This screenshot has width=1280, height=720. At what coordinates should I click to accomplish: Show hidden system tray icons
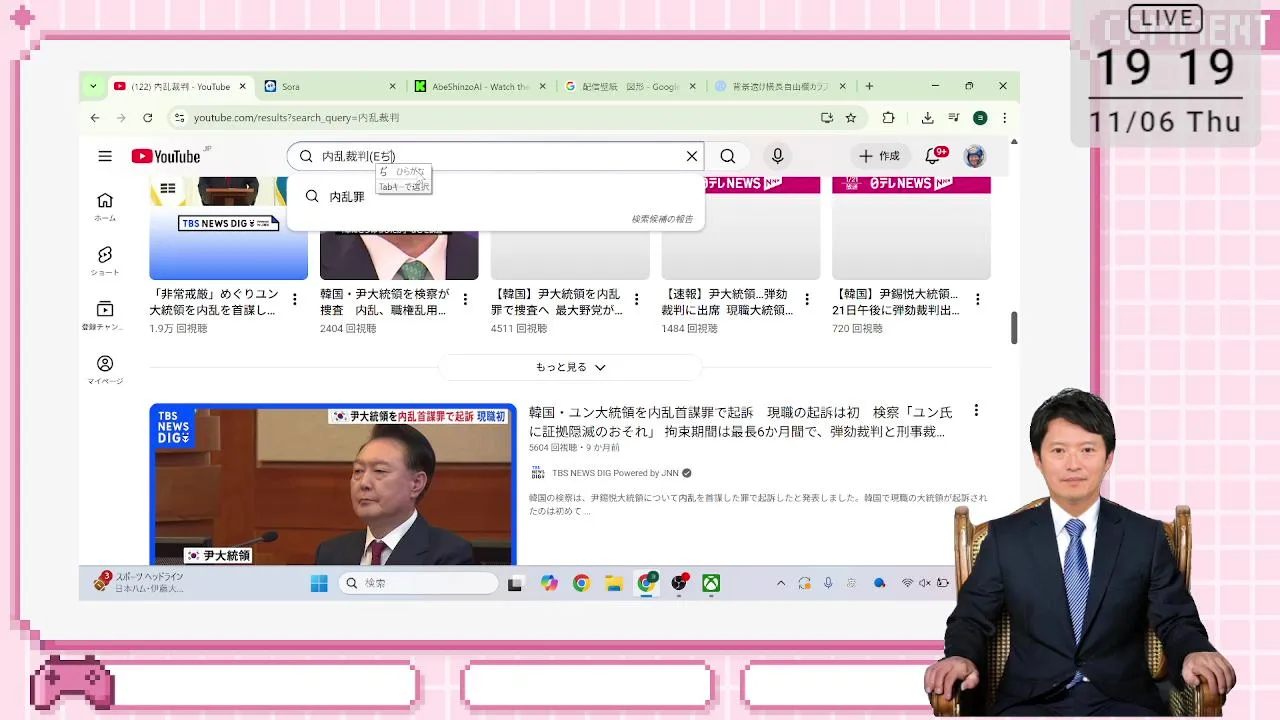point(781,583)
